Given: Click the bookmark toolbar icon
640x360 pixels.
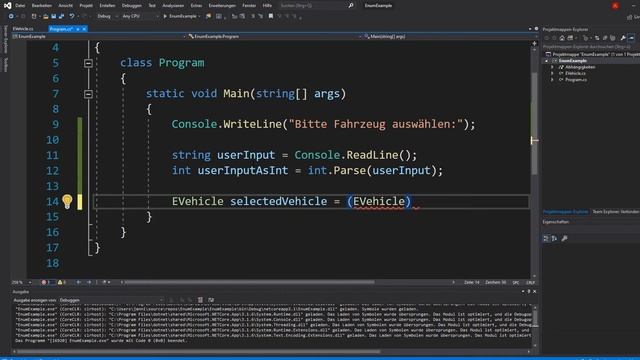Looking at the screenshot, I should [x=271, y=16].
